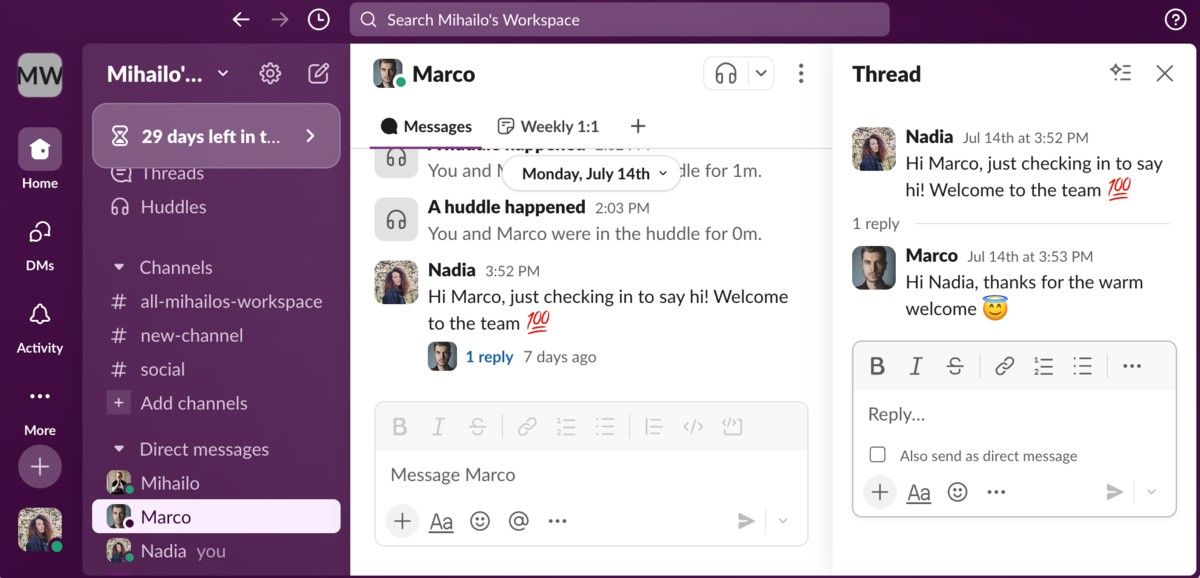Insert an emoji in the message composer
The width and height of the screenshot is (1200, 578).
480,521
